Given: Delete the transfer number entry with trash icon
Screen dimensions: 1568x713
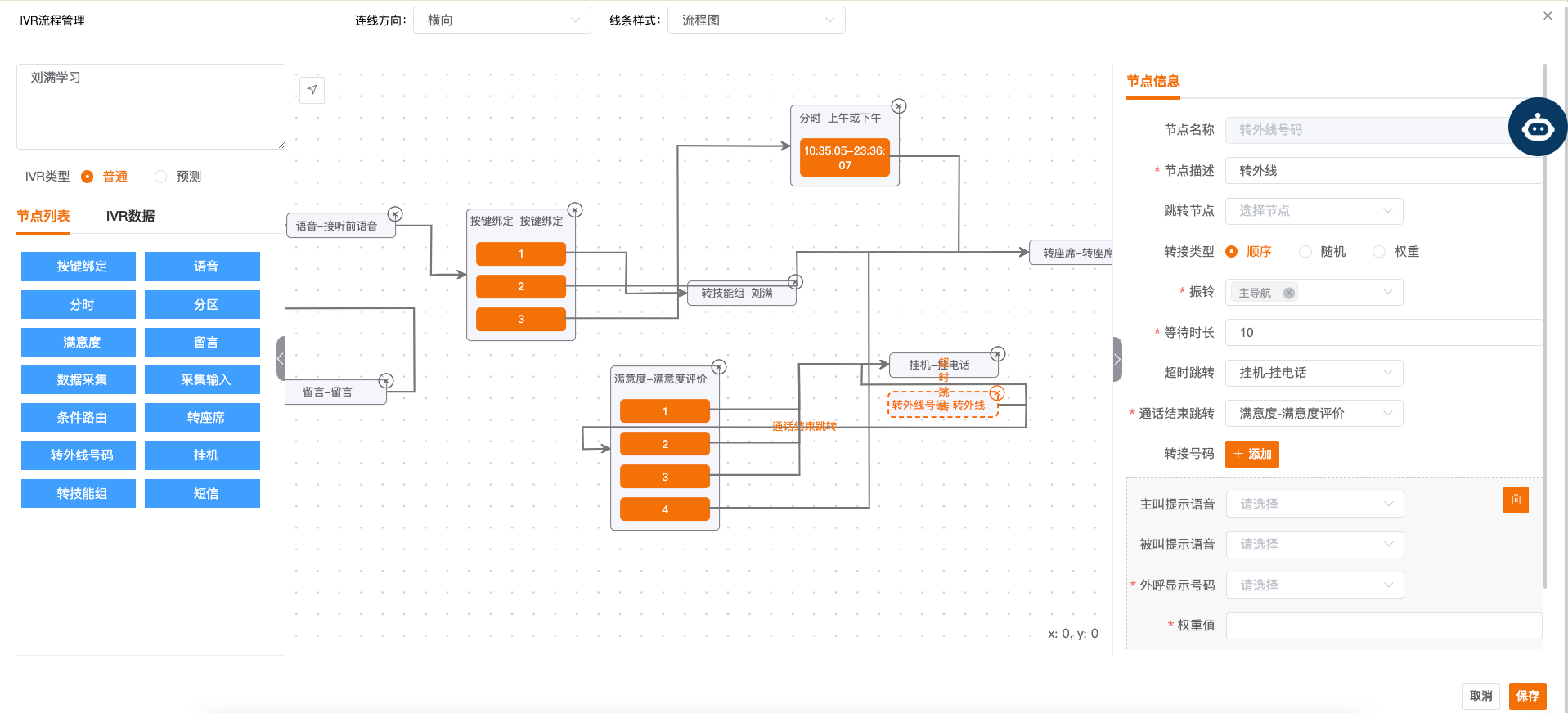Looking at the screenshot, I should coord(1515,500).
